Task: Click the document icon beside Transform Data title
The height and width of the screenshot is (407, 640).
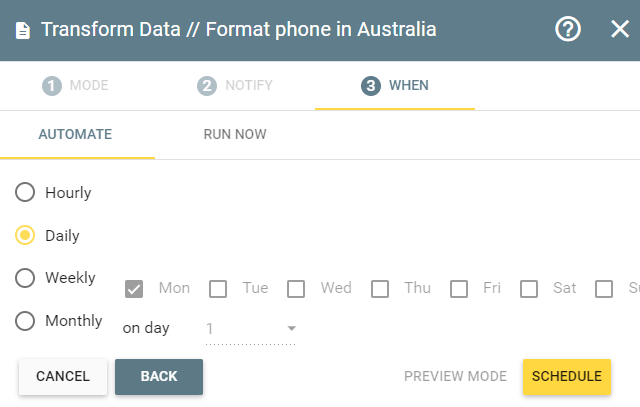Action: coord(22,31)
